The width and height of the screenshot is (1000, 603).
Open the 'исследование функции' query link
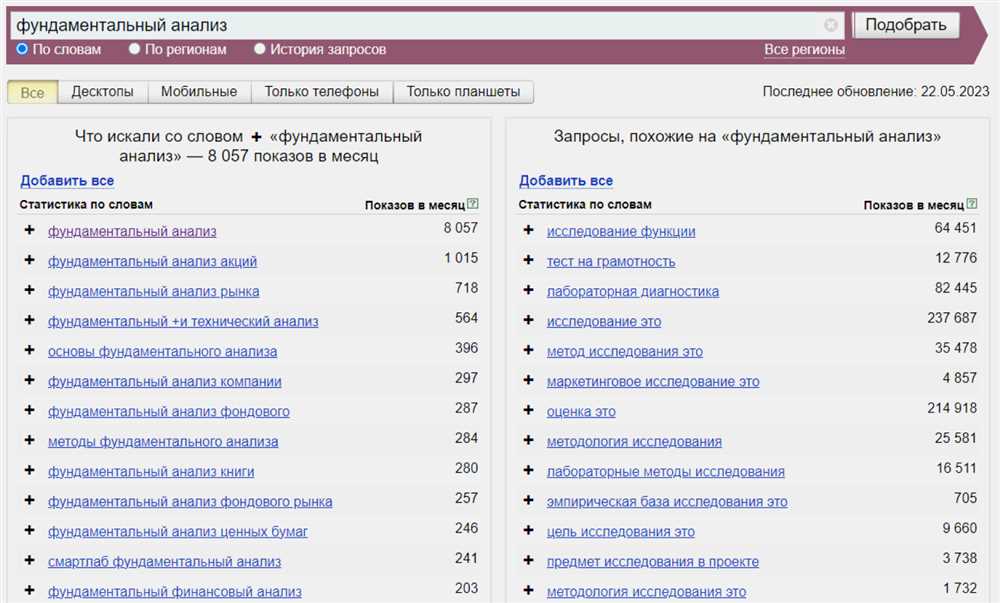click(621, 231)
